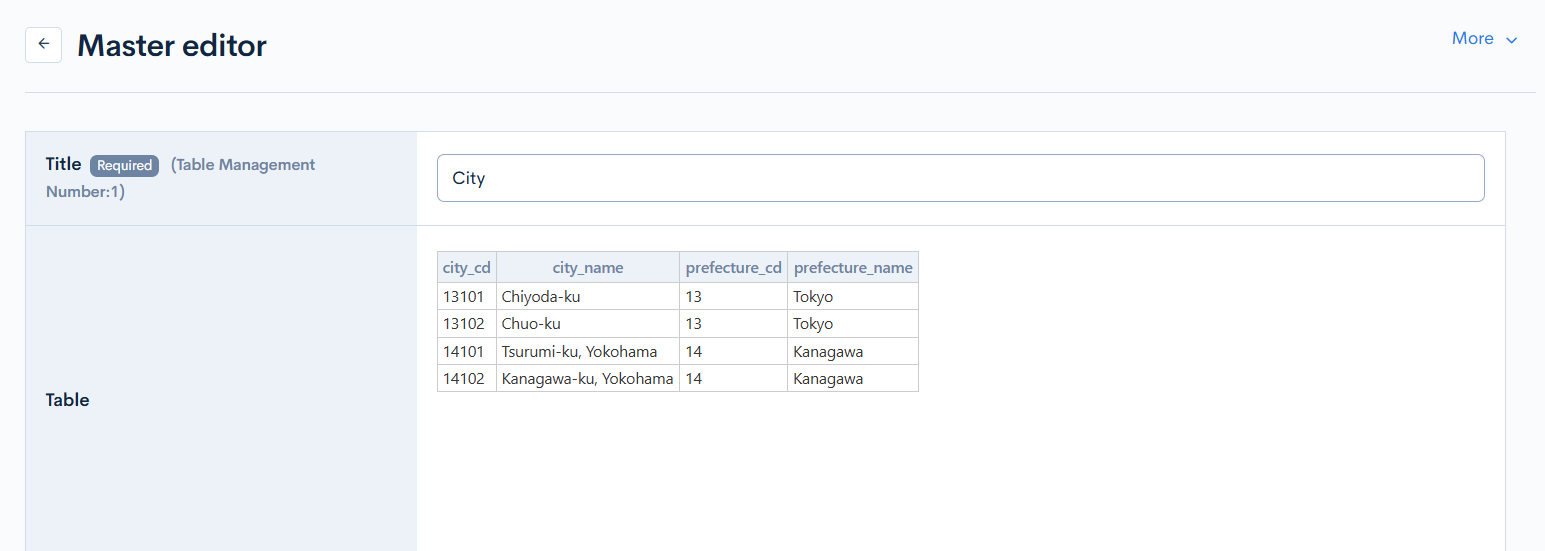Click the More chevron arrow

[1511, 40]
